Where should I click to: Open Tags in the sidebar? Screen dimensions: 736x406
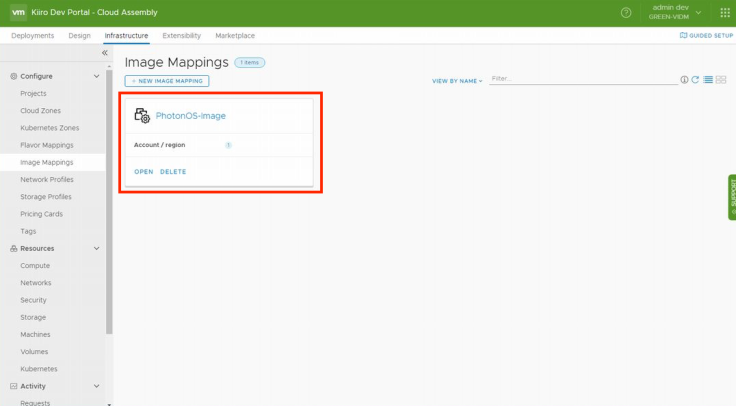(x=28, y=231)
